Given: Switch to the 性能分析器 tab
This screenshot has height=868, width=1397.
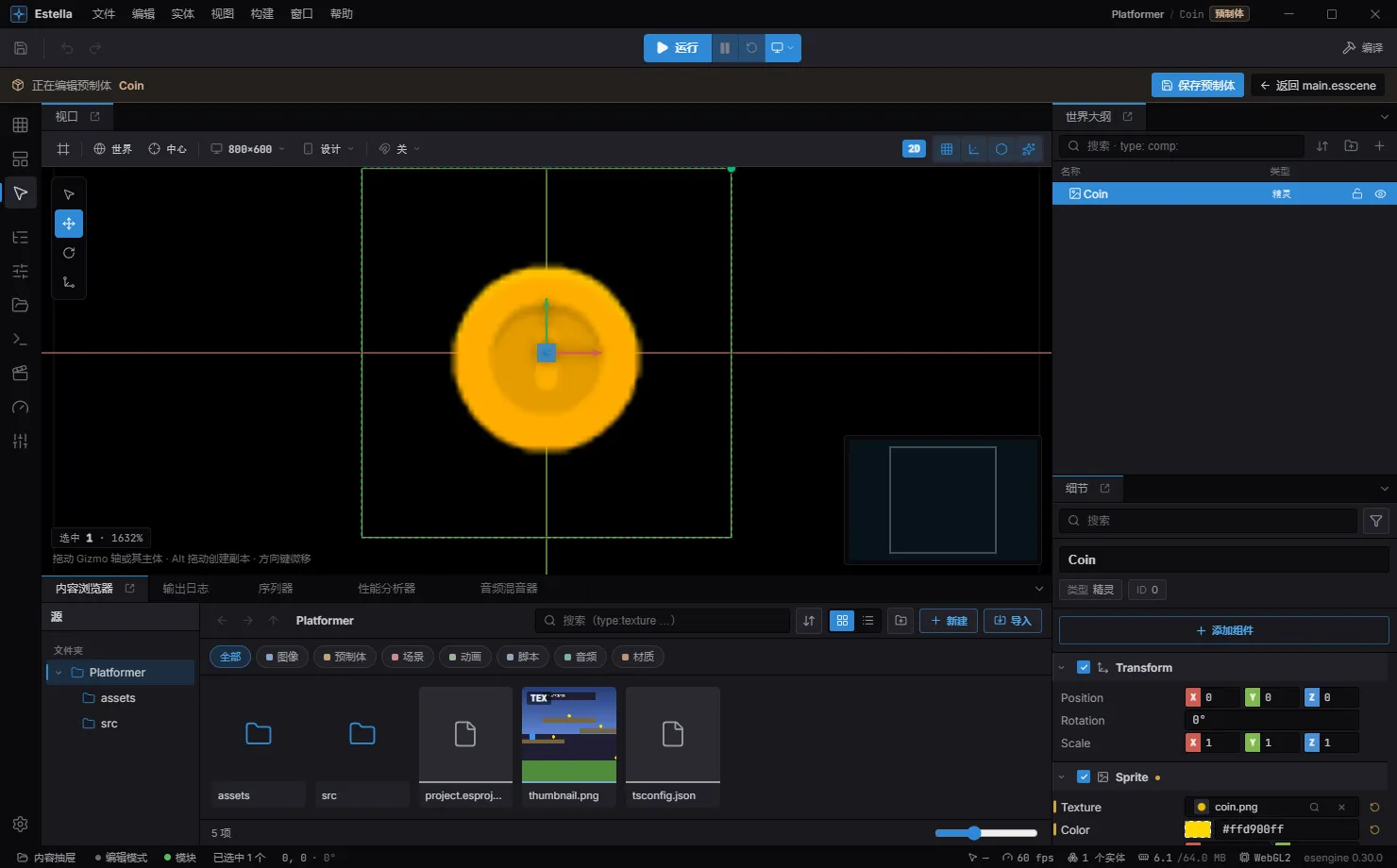Looking at the screenshot, I should pos(387,589).
